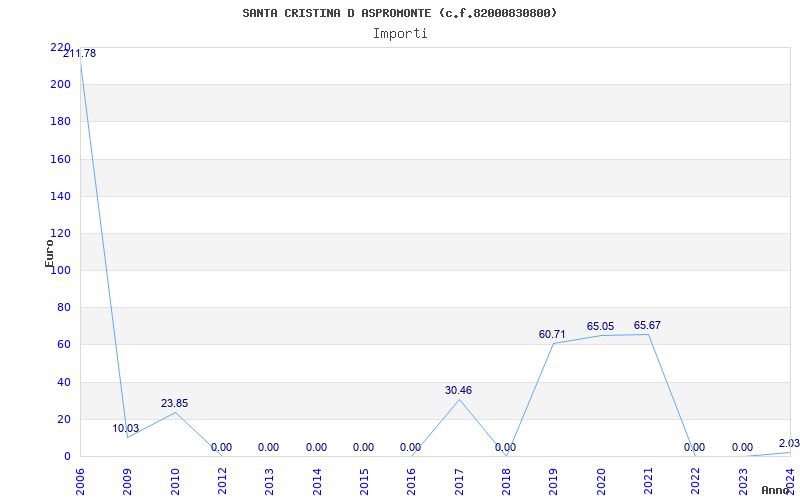Click the 2022 year label
The width and height of the screenshot is (800, 500).
(696, 482)
